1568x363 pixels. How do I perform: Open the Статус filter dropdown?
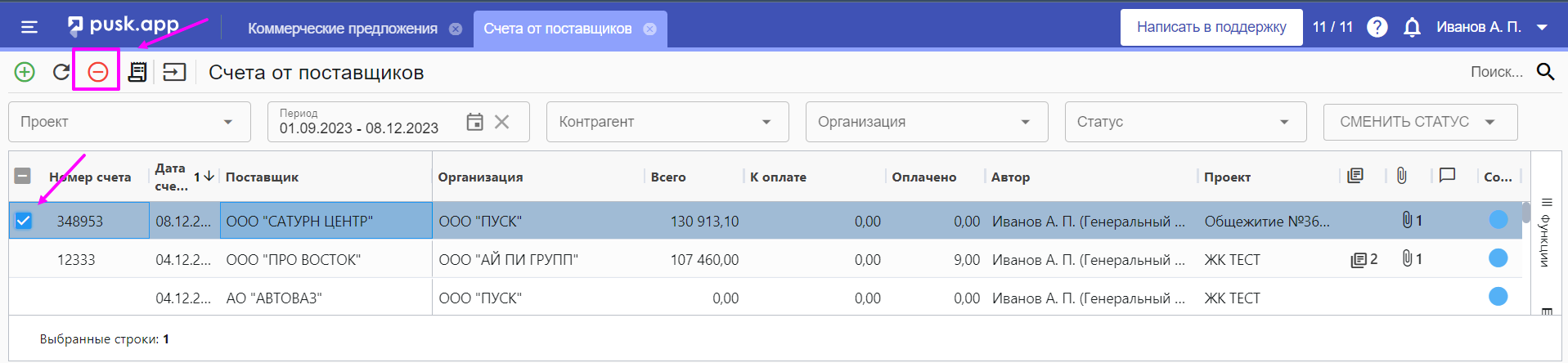[1185, 122]
